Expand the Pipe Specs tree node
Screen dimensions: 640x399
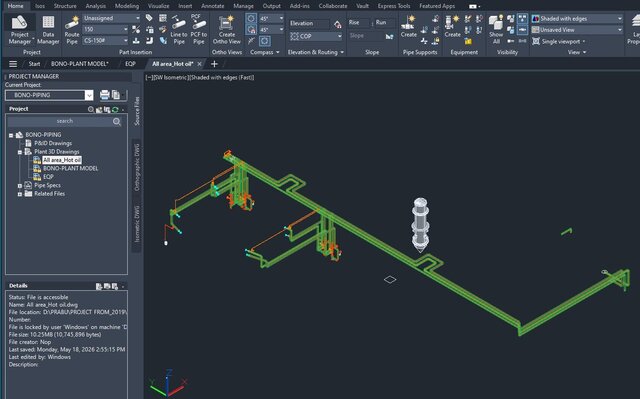click(20, 186)
